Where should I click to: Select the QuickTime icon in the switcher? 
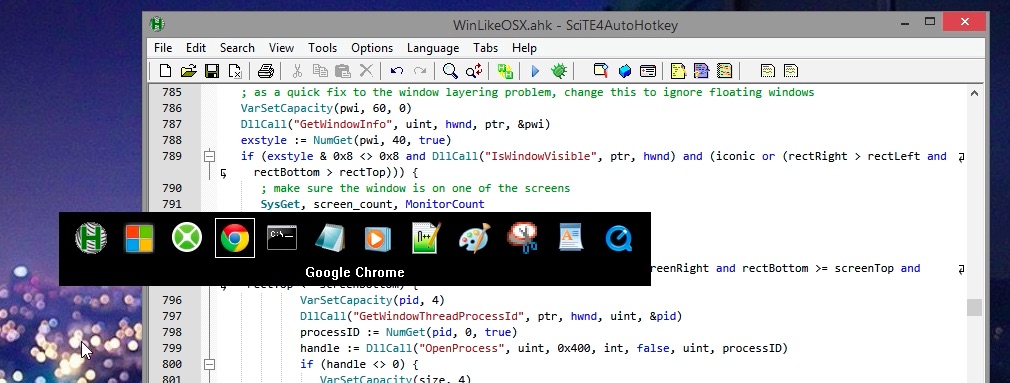point(619,238)
